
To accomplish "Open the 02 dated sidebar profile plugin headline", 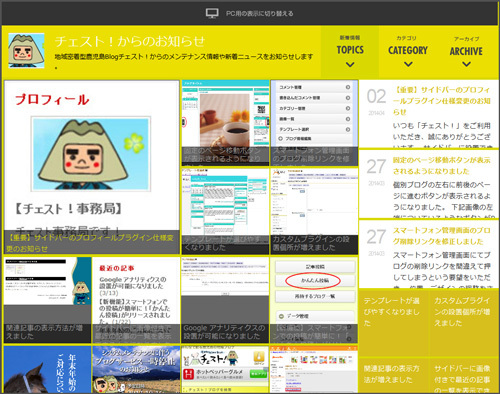I will [x=442, y=101].
